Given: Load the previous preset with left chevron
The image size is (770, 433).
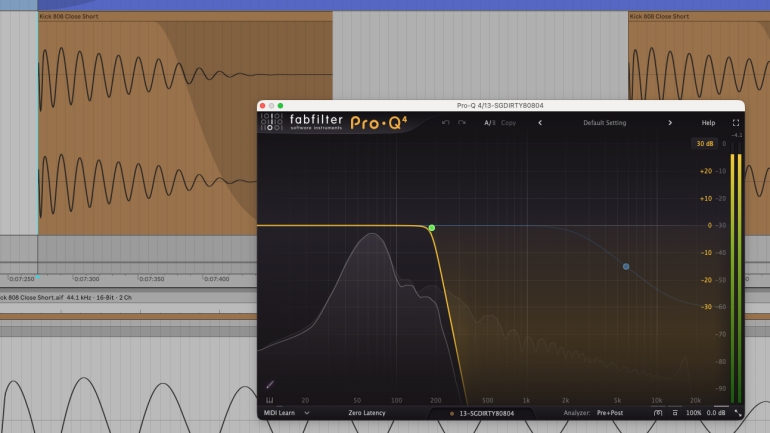Looking at the screenshot, I should [540, 123].
